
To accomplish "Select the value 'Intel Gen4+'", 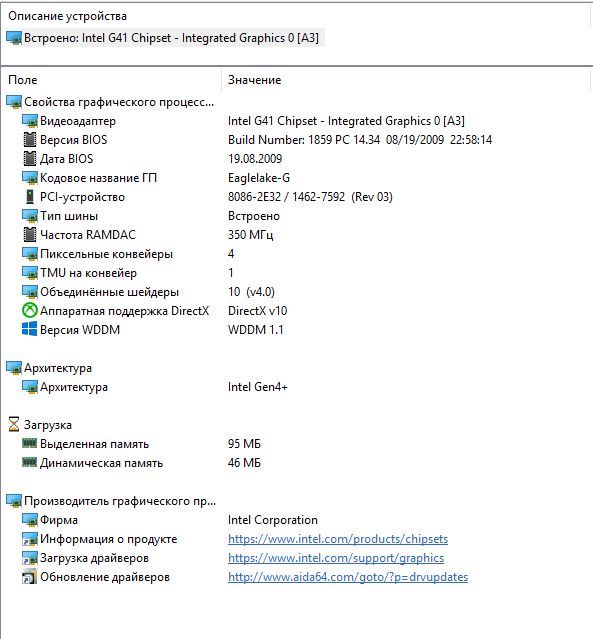I will point(258,387).
